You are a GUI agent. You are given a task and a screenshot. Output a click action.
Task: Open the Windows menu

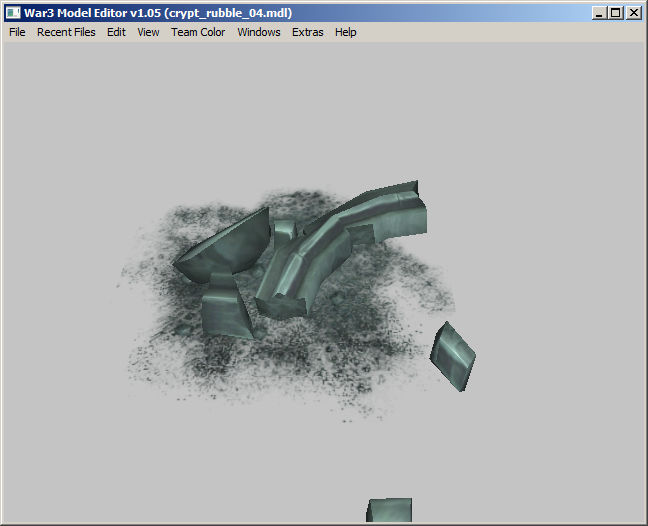(x=259, y=32)
